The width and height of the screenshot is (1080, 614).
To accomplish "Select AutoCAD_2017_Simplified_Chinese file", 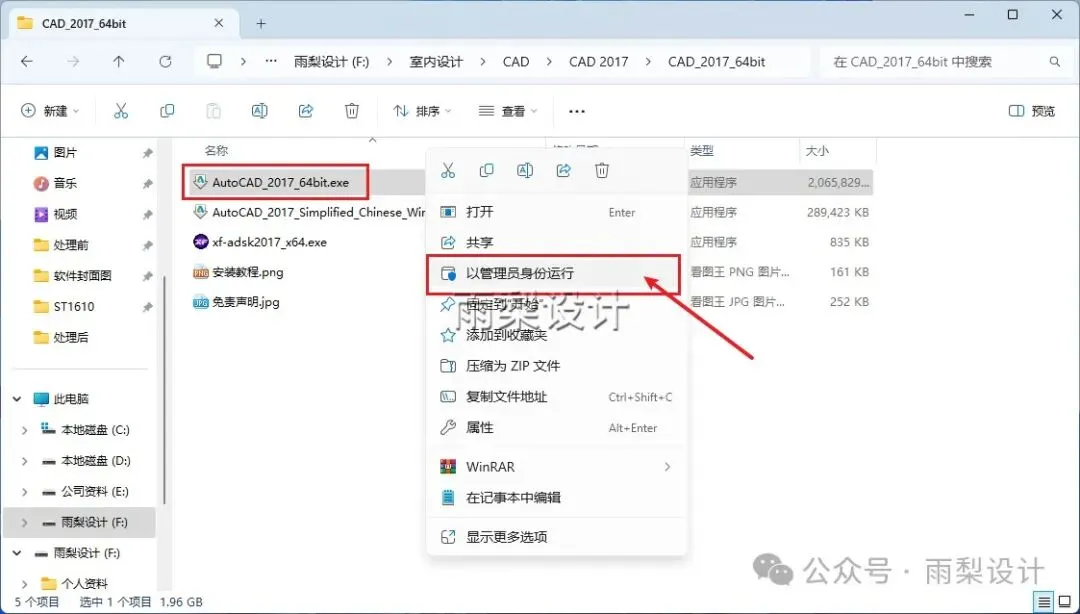I will coord(318,212).
